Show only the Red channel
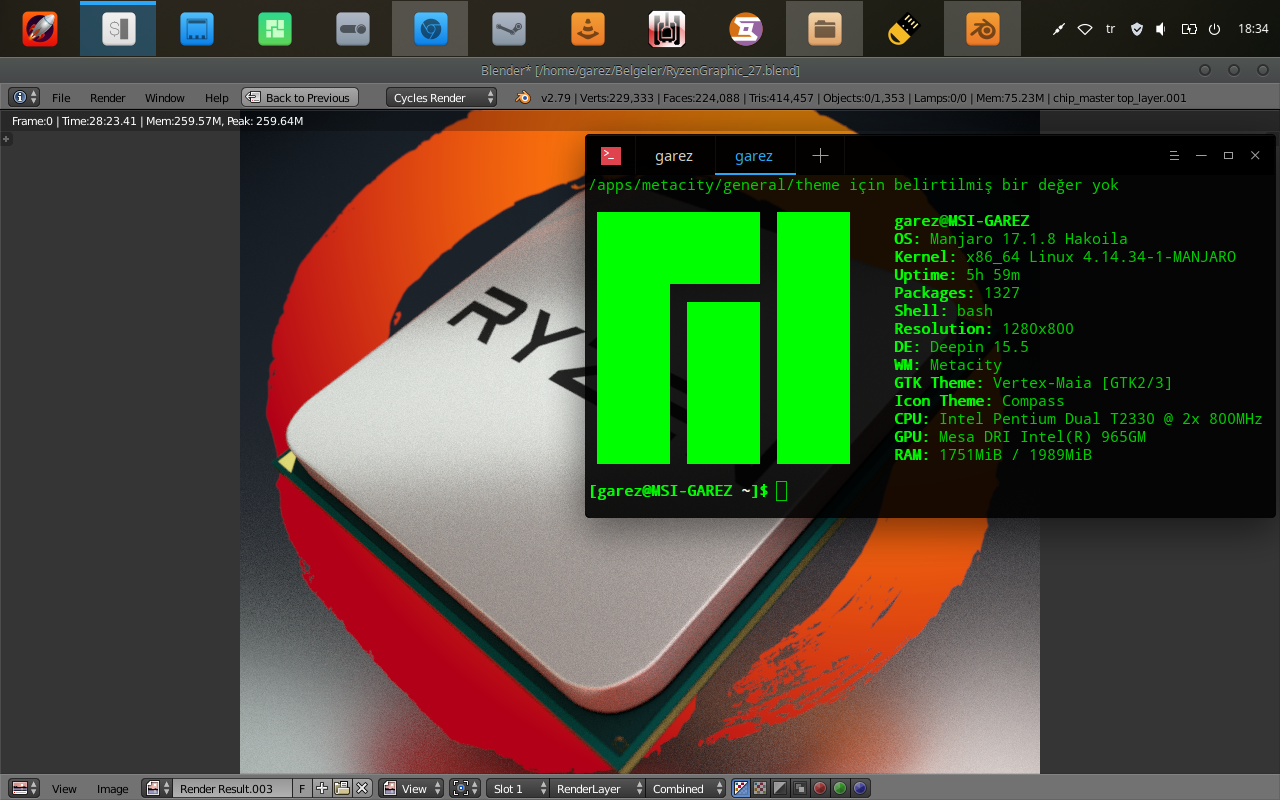 [820, 788]
